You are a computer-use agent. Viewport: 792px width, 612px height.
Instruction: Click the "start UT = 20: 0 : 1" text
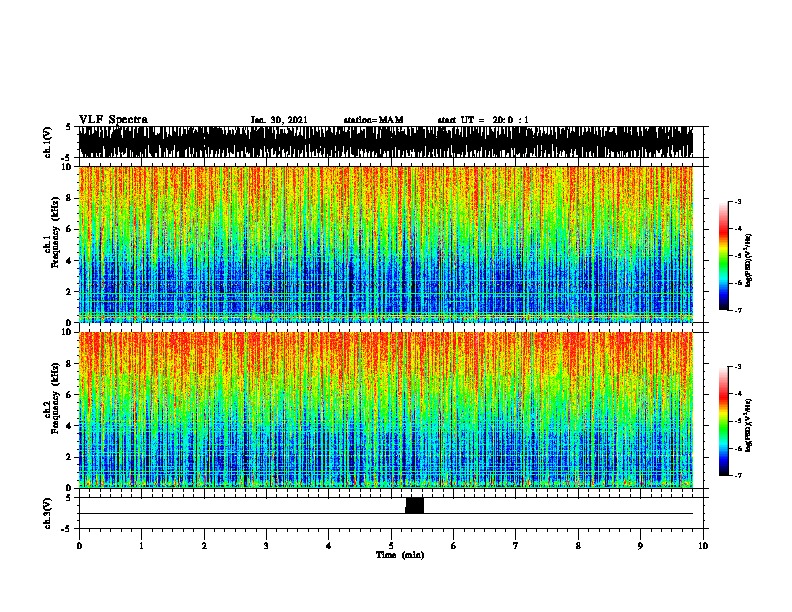[483, 120]
